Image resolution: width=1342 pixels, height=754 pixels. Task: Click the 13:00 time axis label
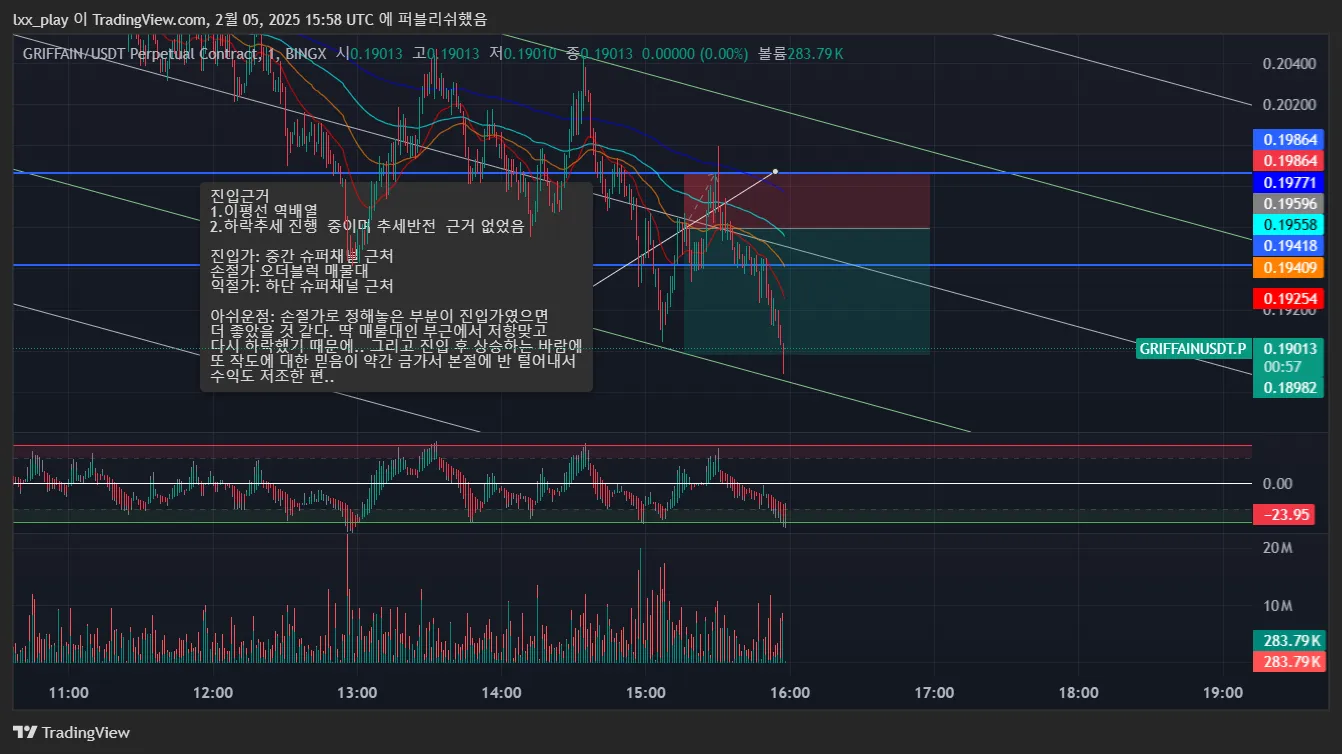pyautogui.click(x=357, y=692)
